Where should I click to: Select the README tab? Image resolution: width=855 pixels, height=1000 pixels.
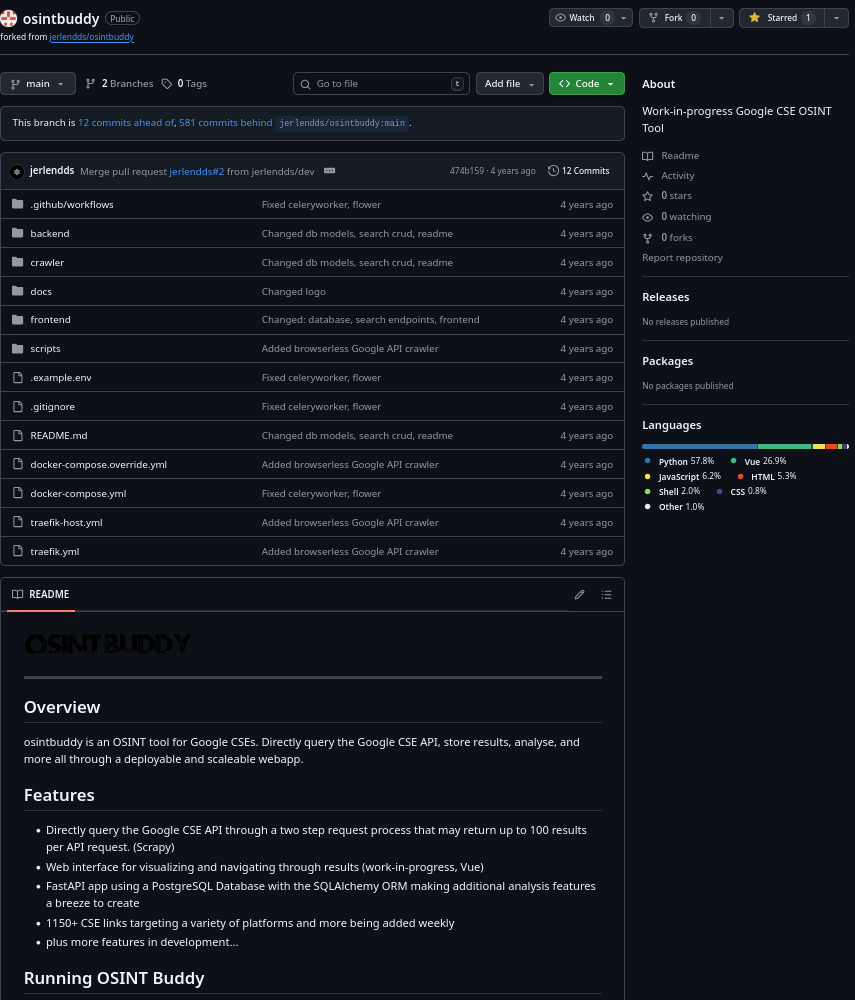point(41,594)
